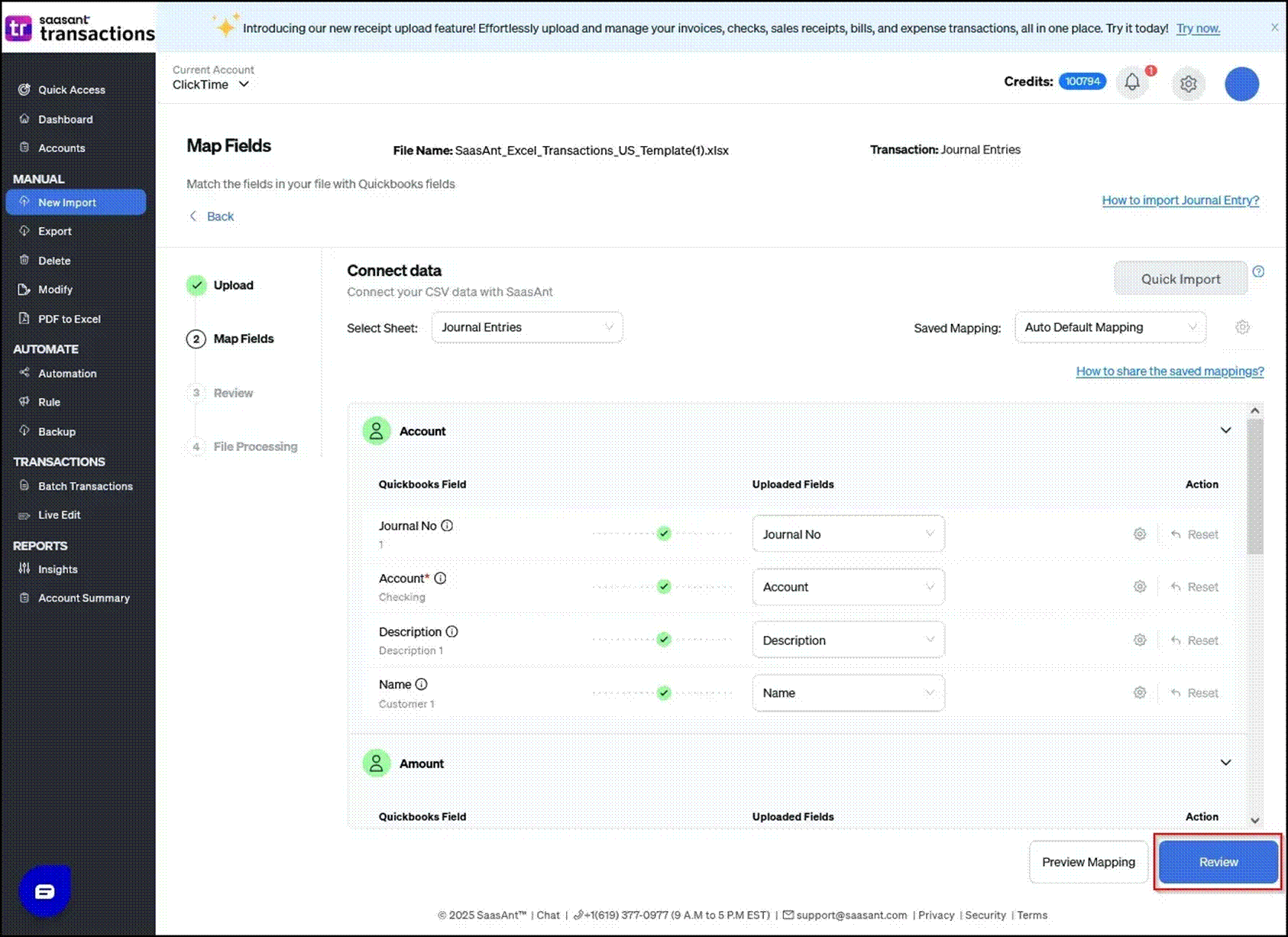The height and width of the screenshot is (937, 1288).
Task: Click the blue Review button
Action: 1218,862
